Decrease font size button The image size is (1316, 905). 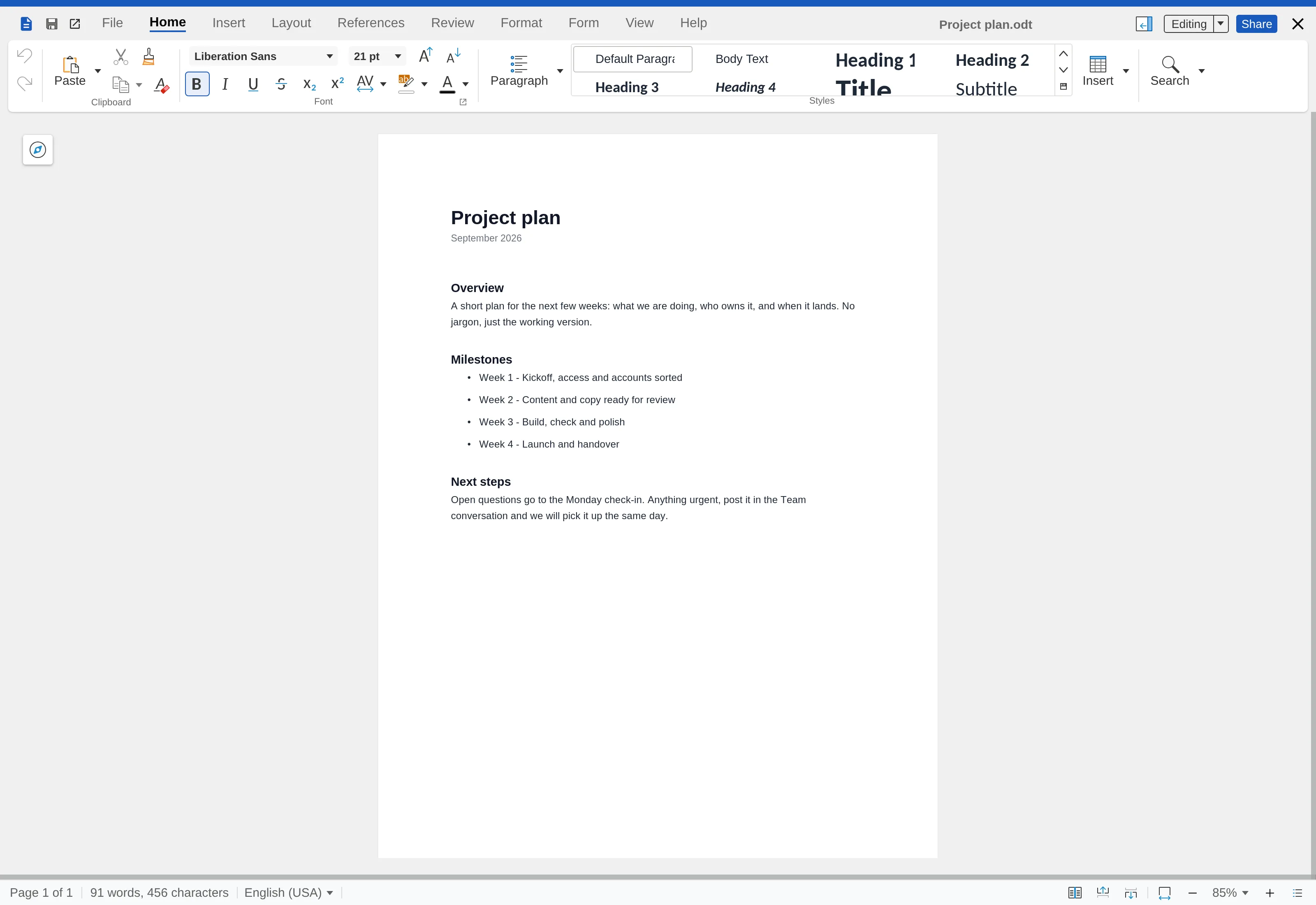coord(453,56)
